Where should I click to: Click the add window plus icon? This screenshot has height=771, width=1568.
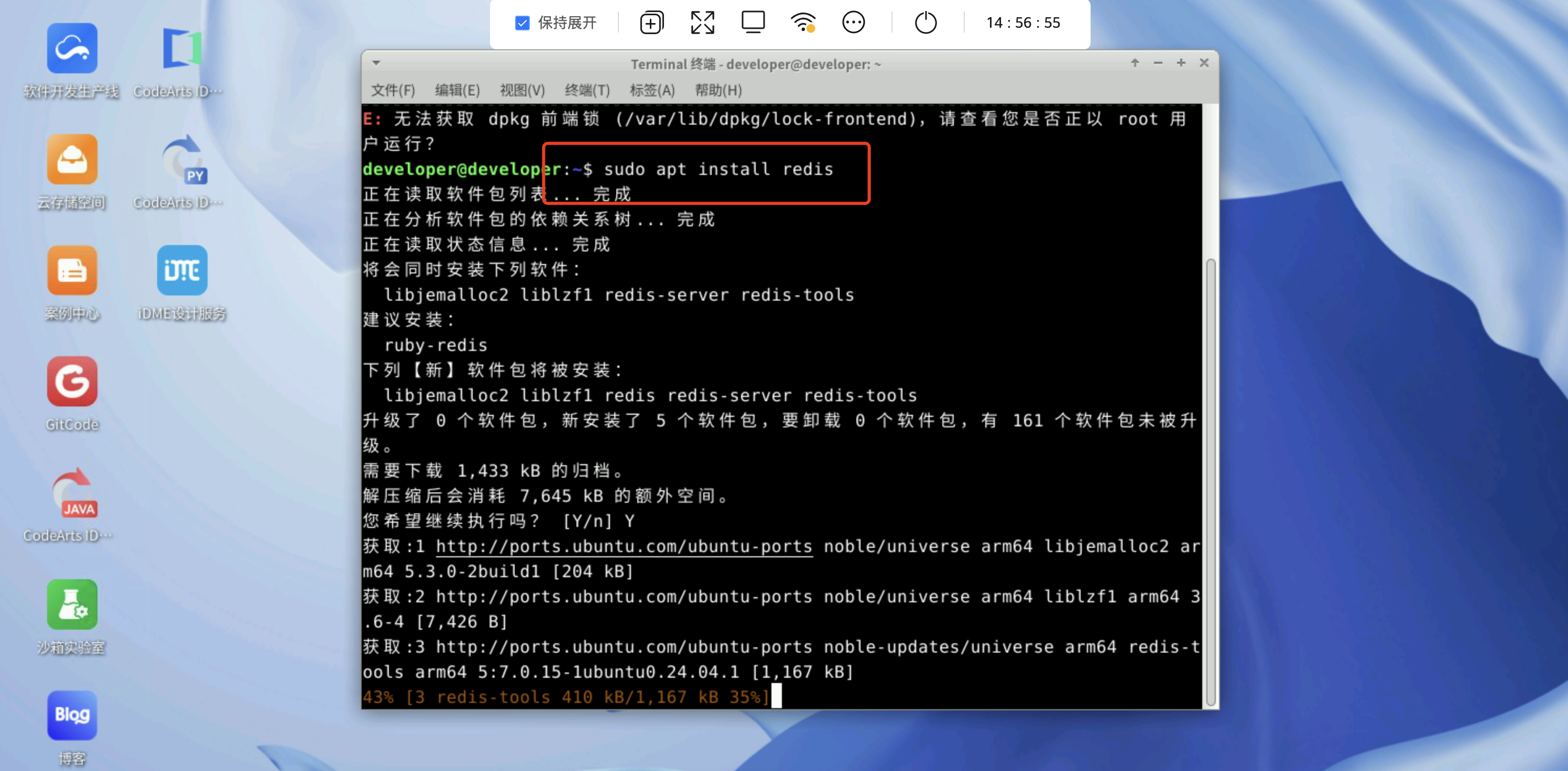651,23
